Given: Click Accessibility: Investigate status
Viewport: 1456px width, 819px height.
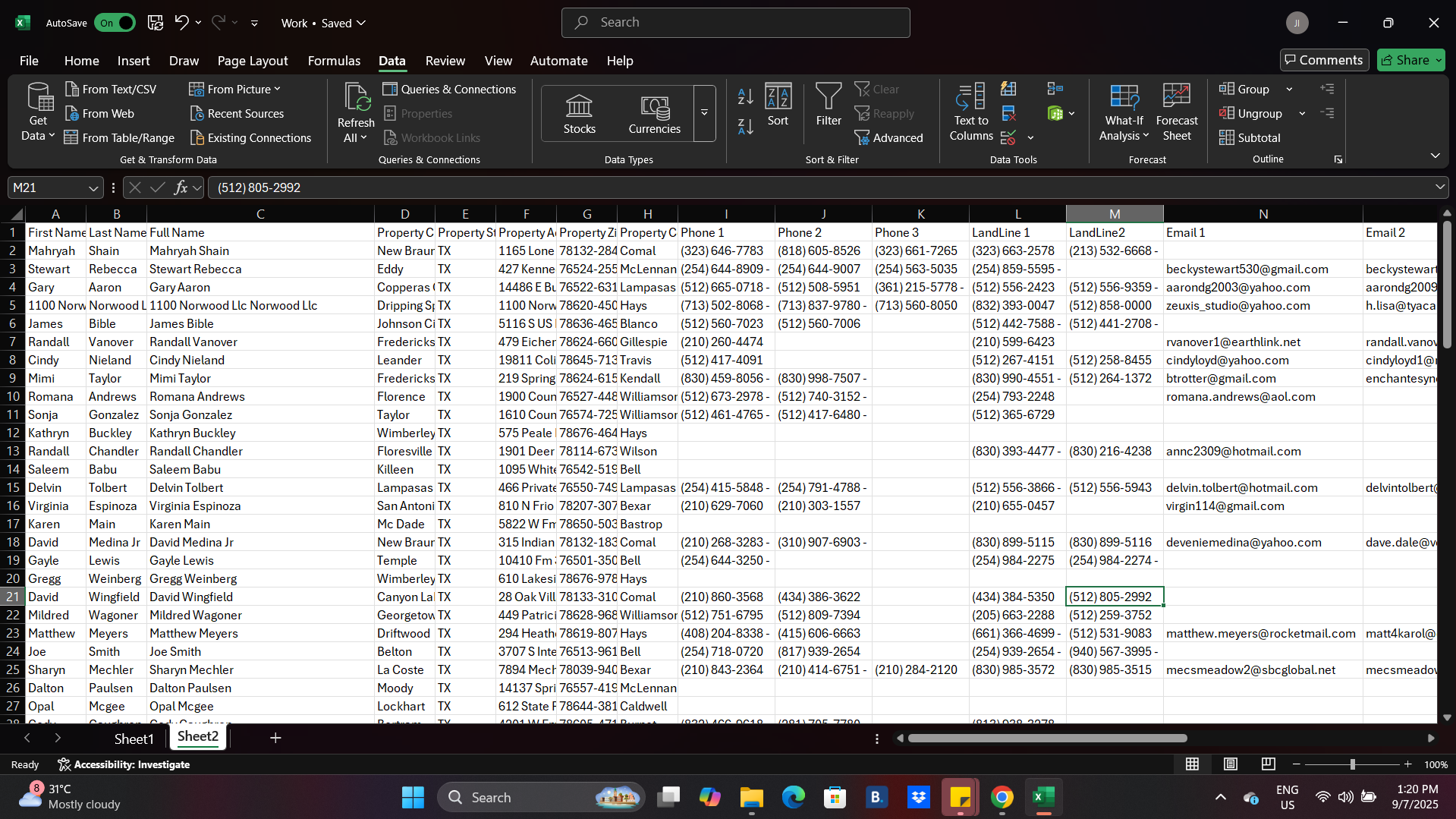Looking at the screenshot, I should pyautogui.click(x=124, y=764).
